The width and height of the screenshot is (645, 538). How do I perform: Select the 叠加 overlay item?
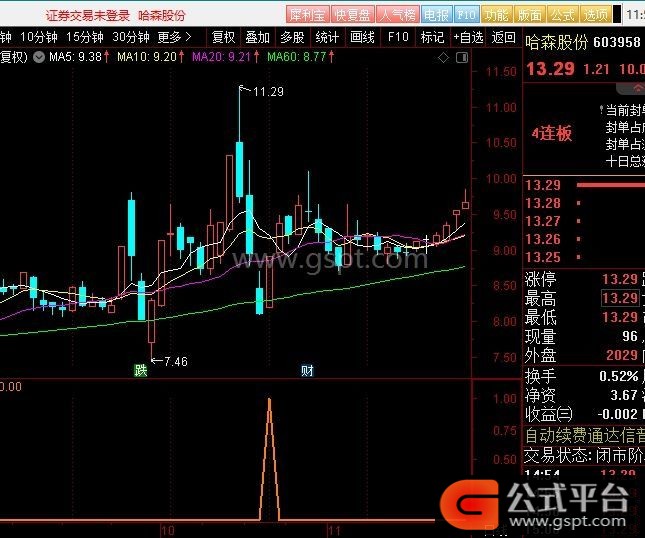[258, 37]
